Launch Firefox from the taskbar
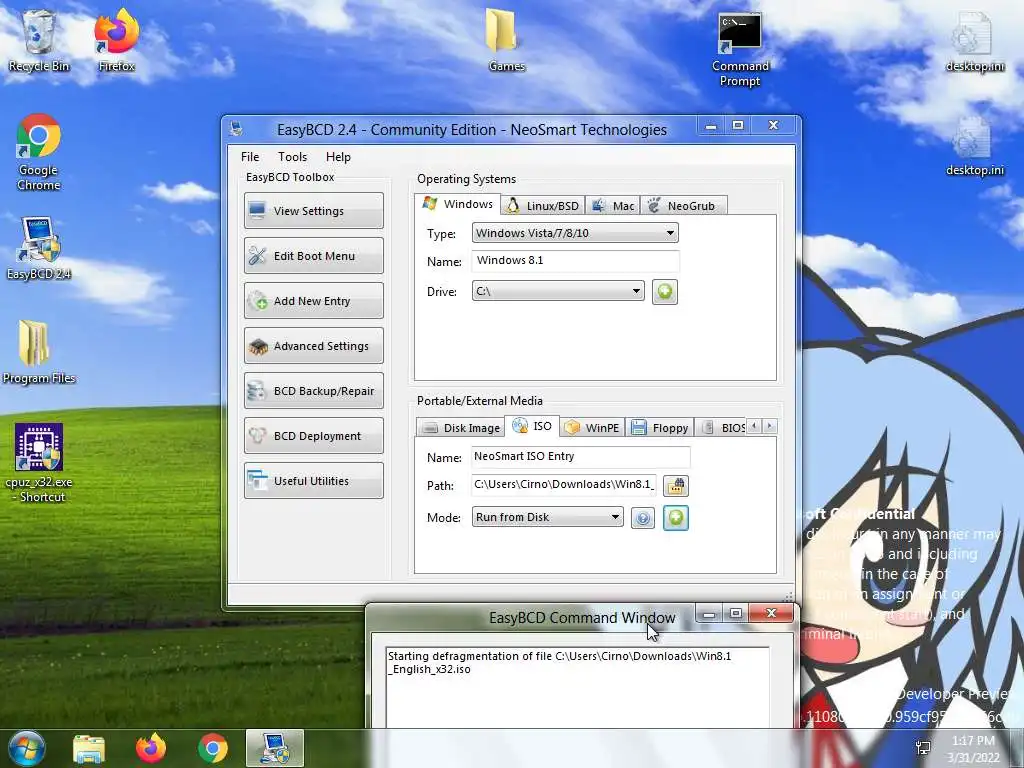This screenshot has height=768, width=1024. 151,749
